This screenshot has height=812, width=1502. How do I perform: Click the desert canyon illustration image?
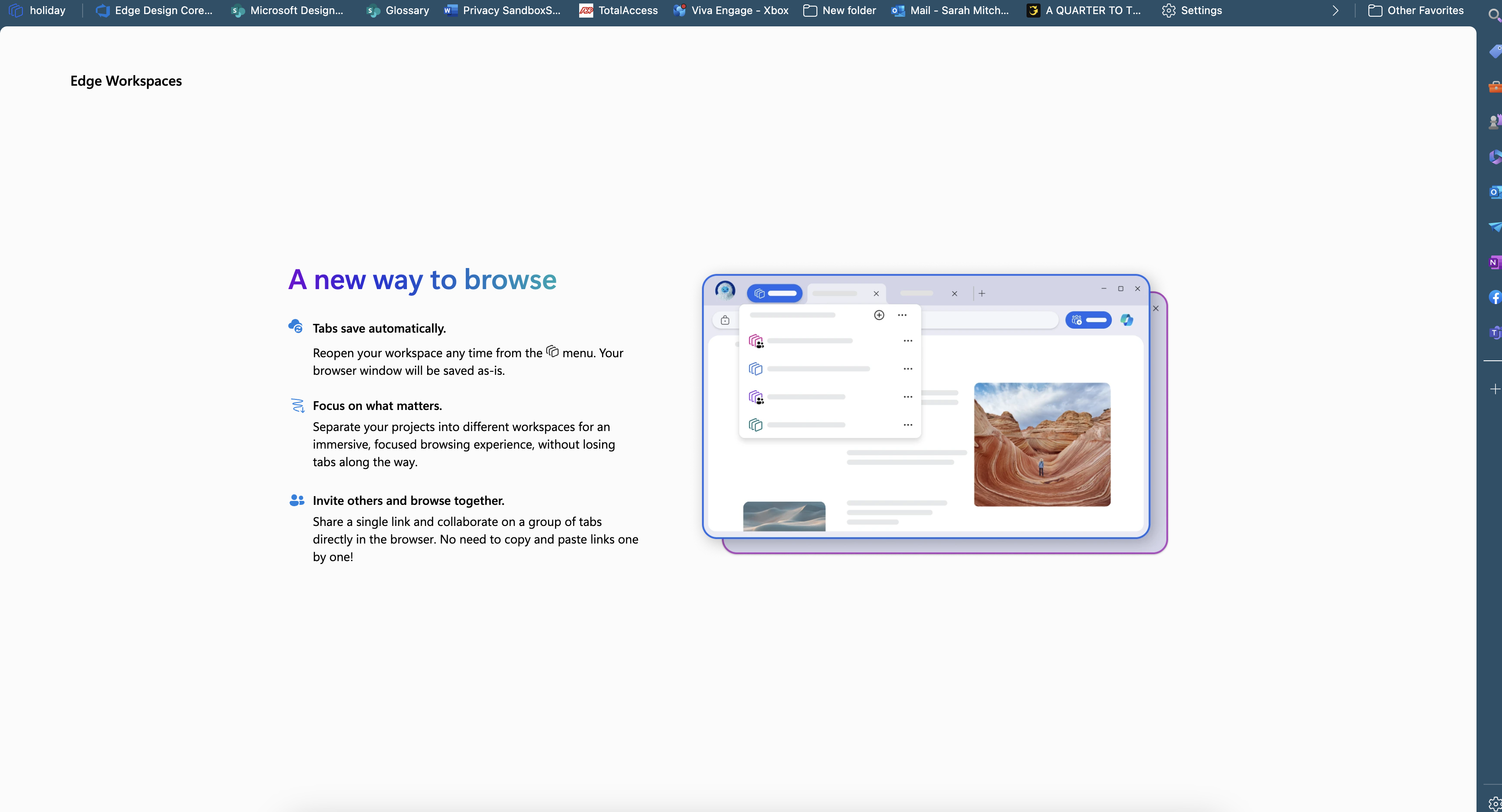[1042, 444]
